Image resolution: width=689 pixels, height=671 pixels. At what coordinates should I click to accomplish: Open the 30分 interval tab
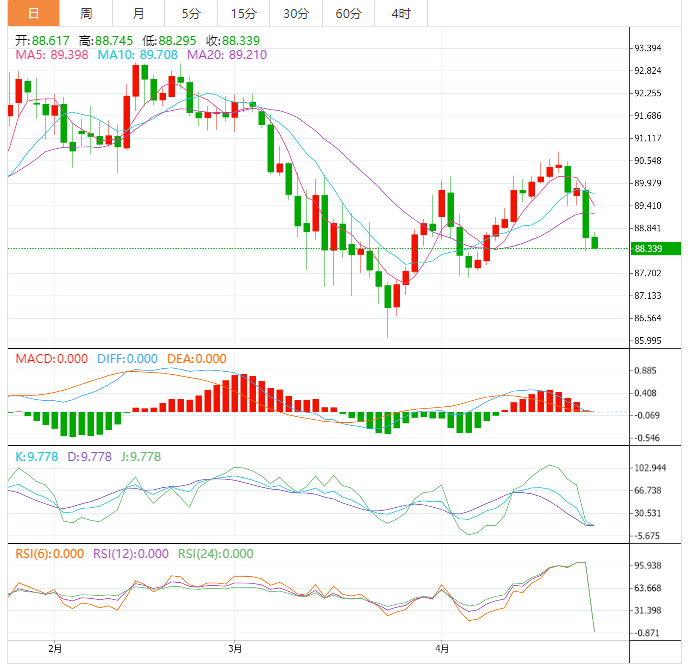(x=296, y=13)
